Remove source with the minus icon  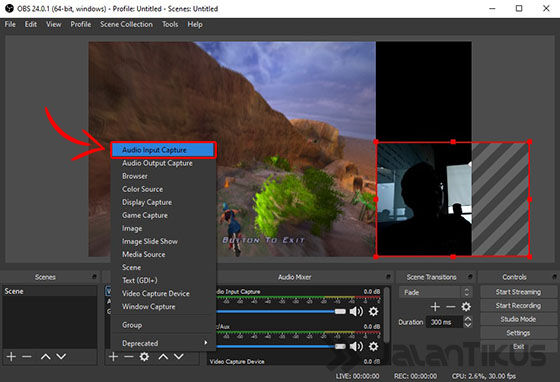point(129,356)
